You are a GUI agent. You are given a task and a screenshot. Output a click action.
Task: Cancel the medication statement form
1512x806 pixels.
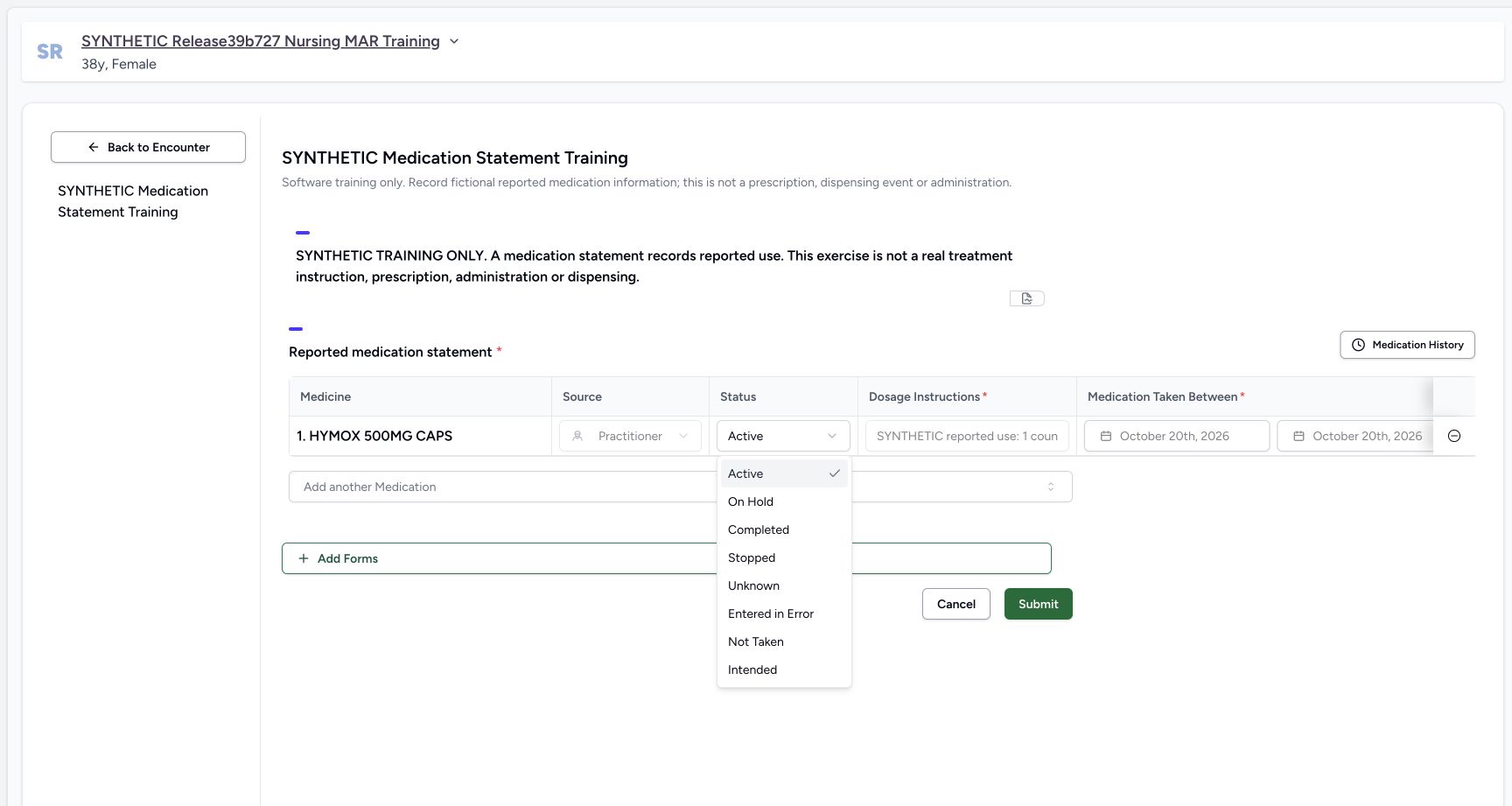pos(955,604)
